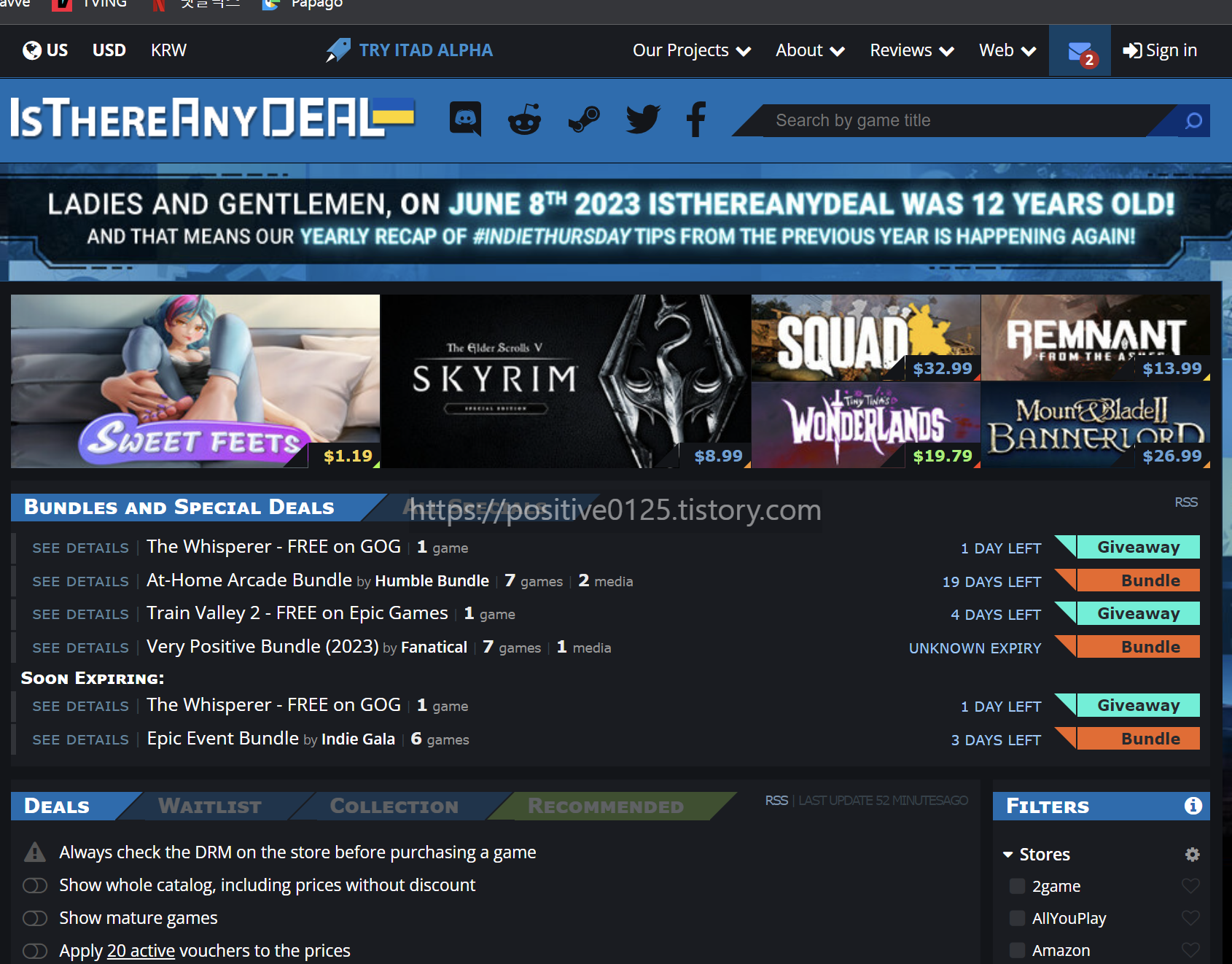The image size is (1232, 964).
Task: Click SEE DETAILS on Very Positive Bundle row
Action: (80, 648)
